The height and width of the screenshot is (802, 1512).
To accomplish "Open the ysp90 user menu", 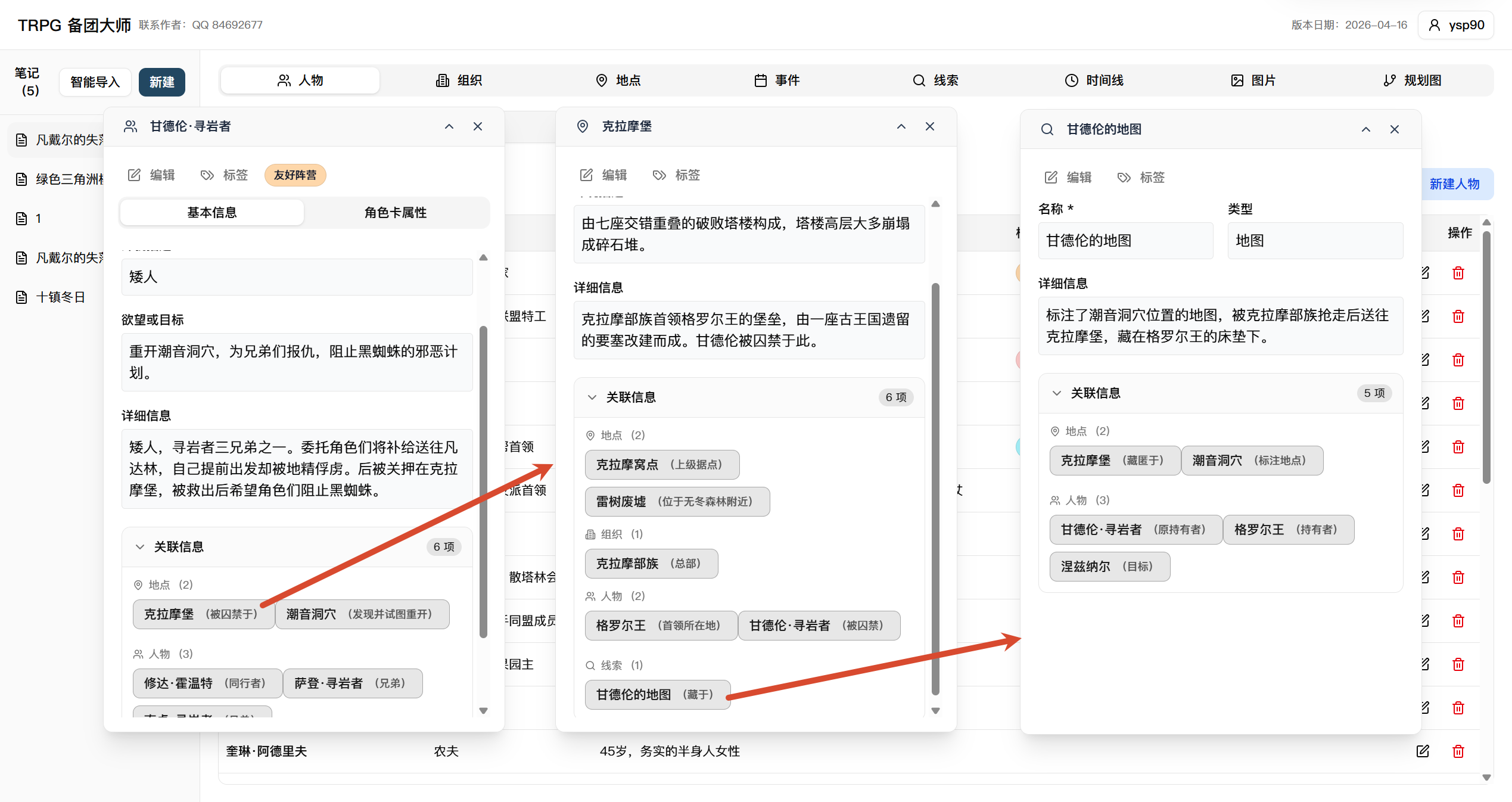I will pyautogui.click(x=1456, y=25).
